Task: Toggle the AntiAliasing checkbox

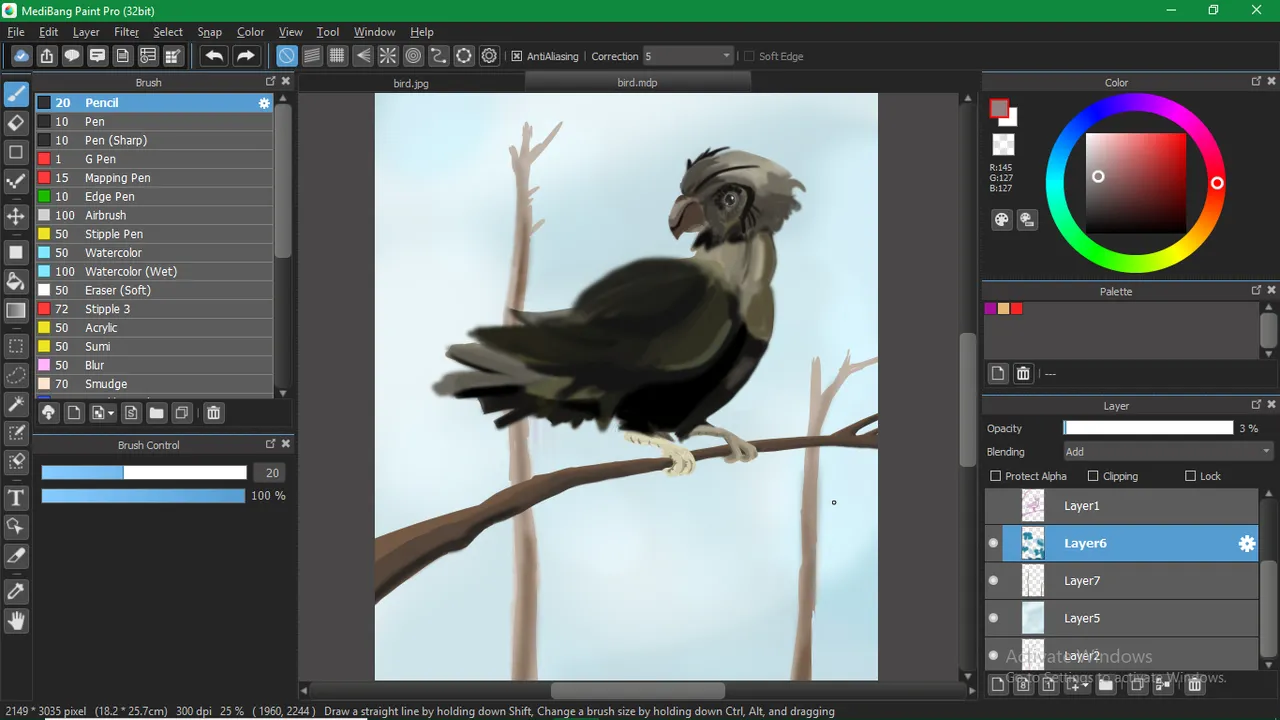Action: click(x=517, y=56)
